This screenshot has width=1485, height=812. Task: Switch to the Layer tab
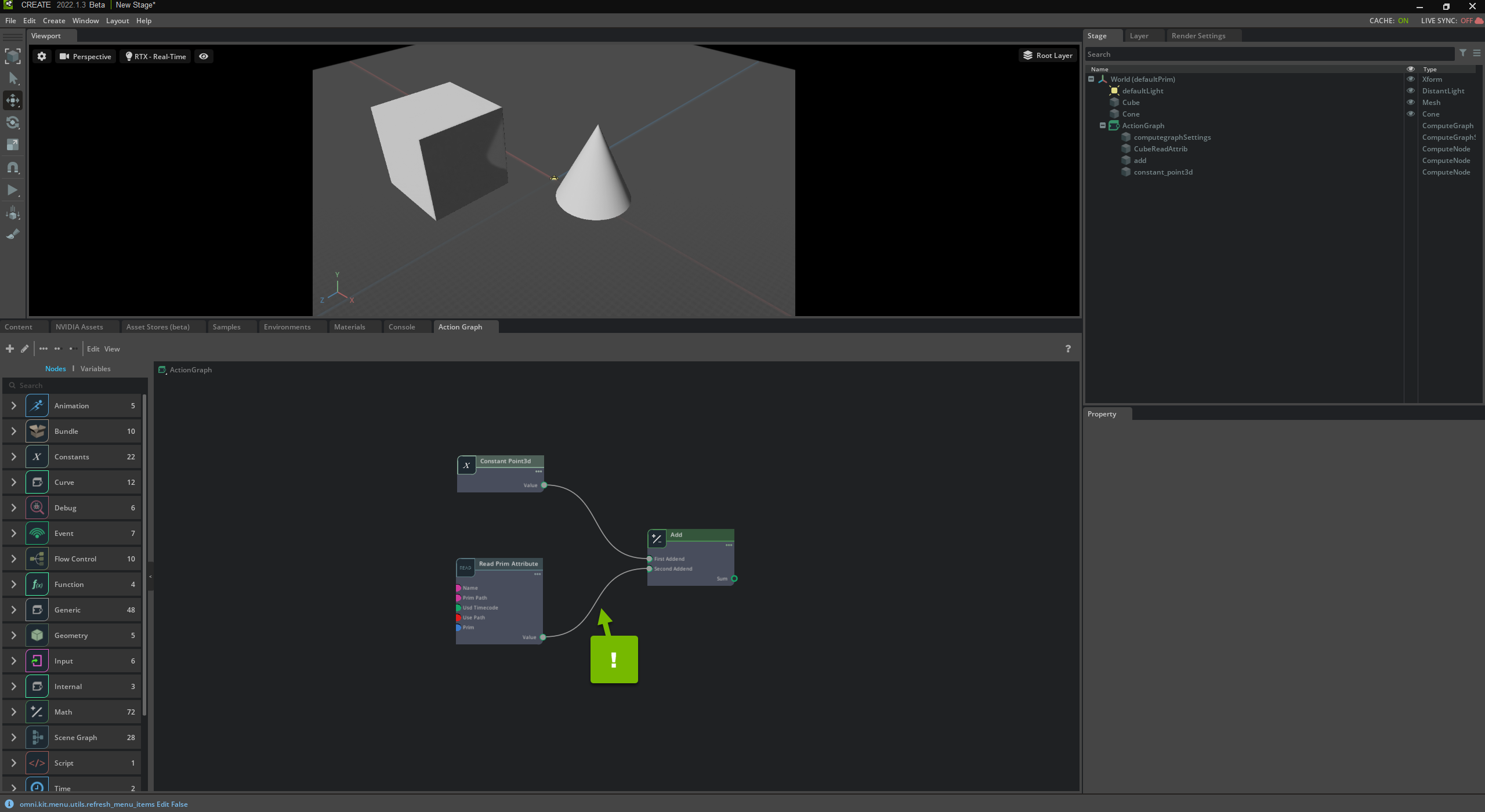click(x=1139, y=35)
